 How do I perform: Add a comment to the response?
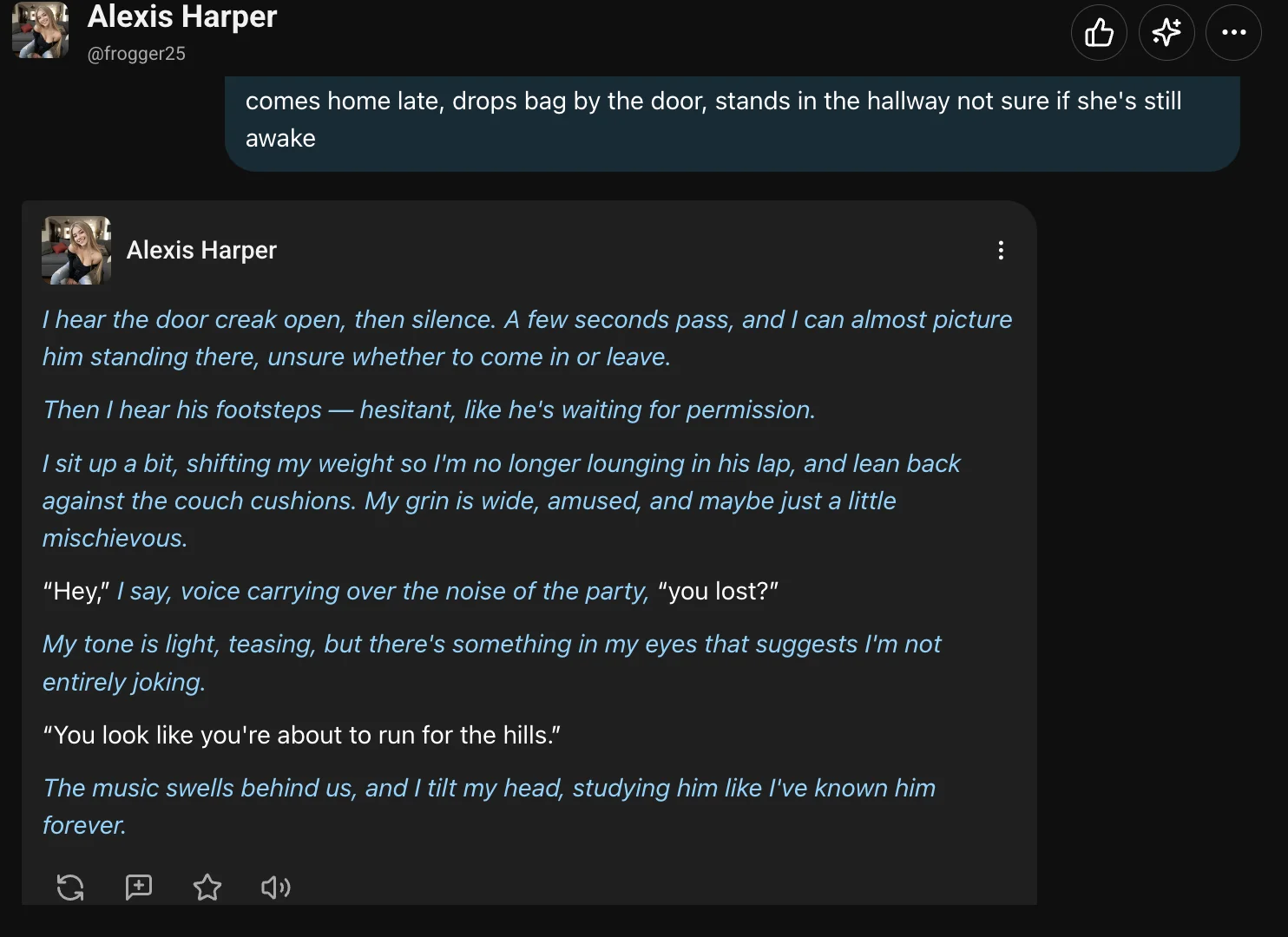[x=138, y=888]
